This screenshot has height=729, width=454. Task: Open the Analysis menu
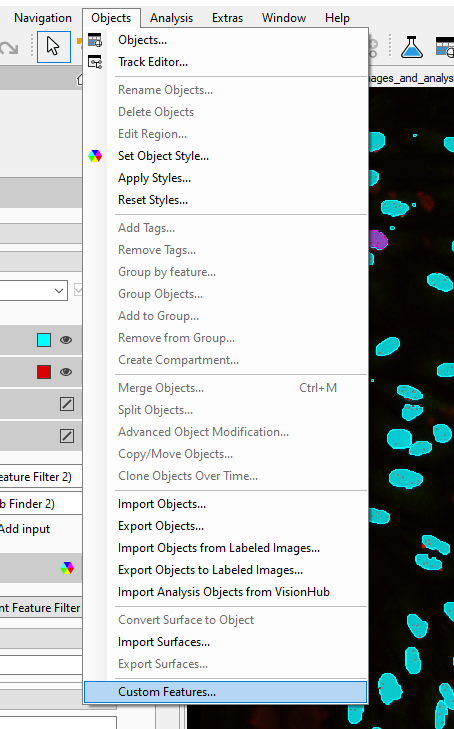171,18
